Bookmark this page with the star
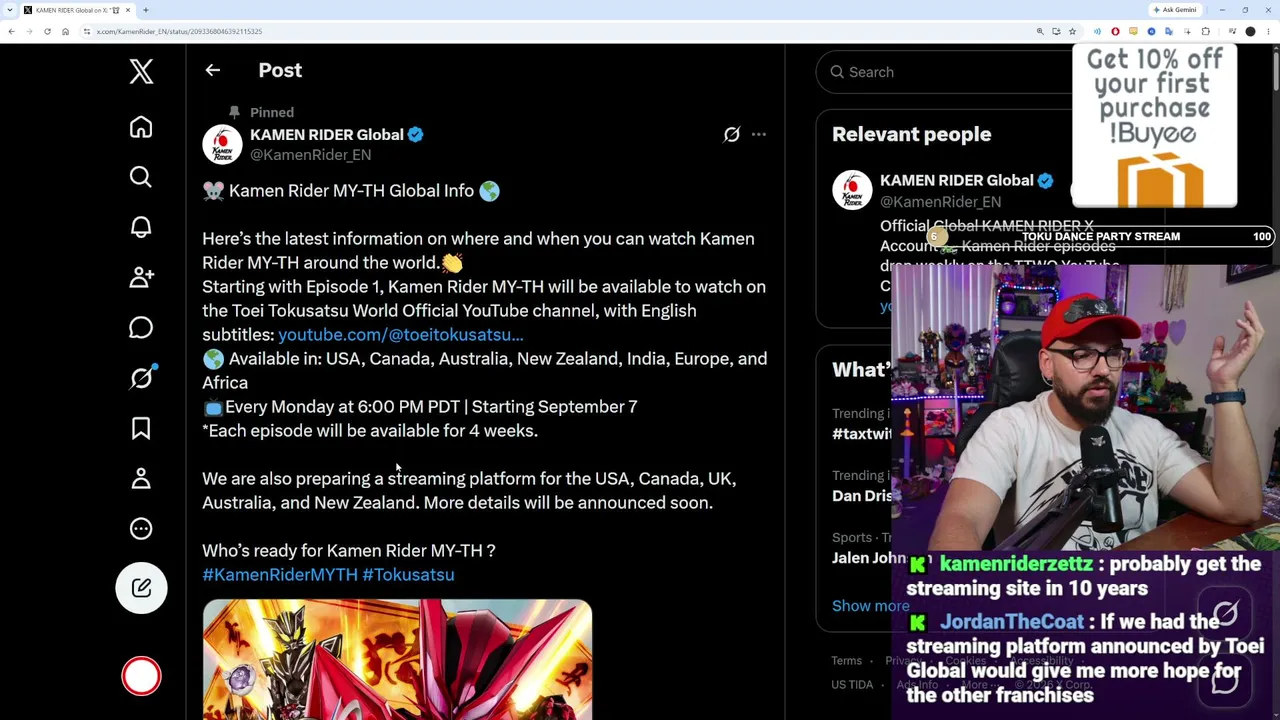This screenshot has width=1280, height=720. 1072,32
